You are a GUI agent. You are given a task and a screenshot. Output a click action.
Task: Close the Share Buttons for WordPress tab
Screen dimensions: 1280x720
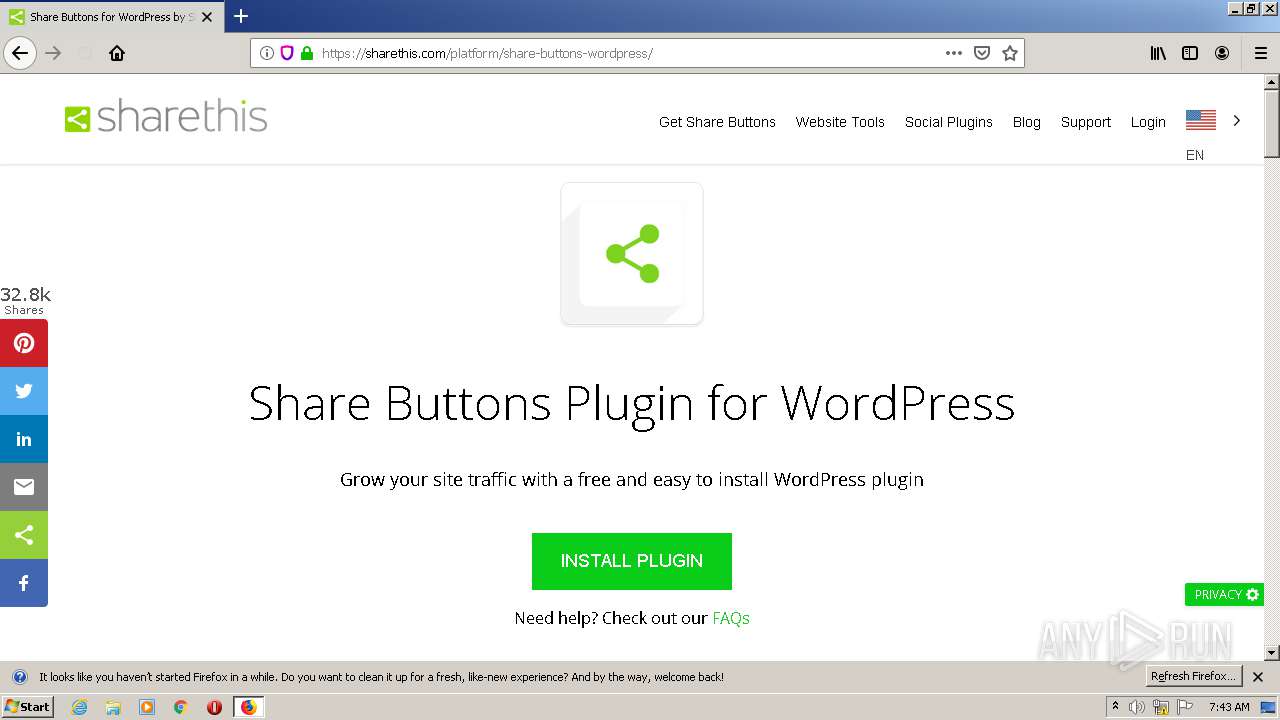point(207,17)
